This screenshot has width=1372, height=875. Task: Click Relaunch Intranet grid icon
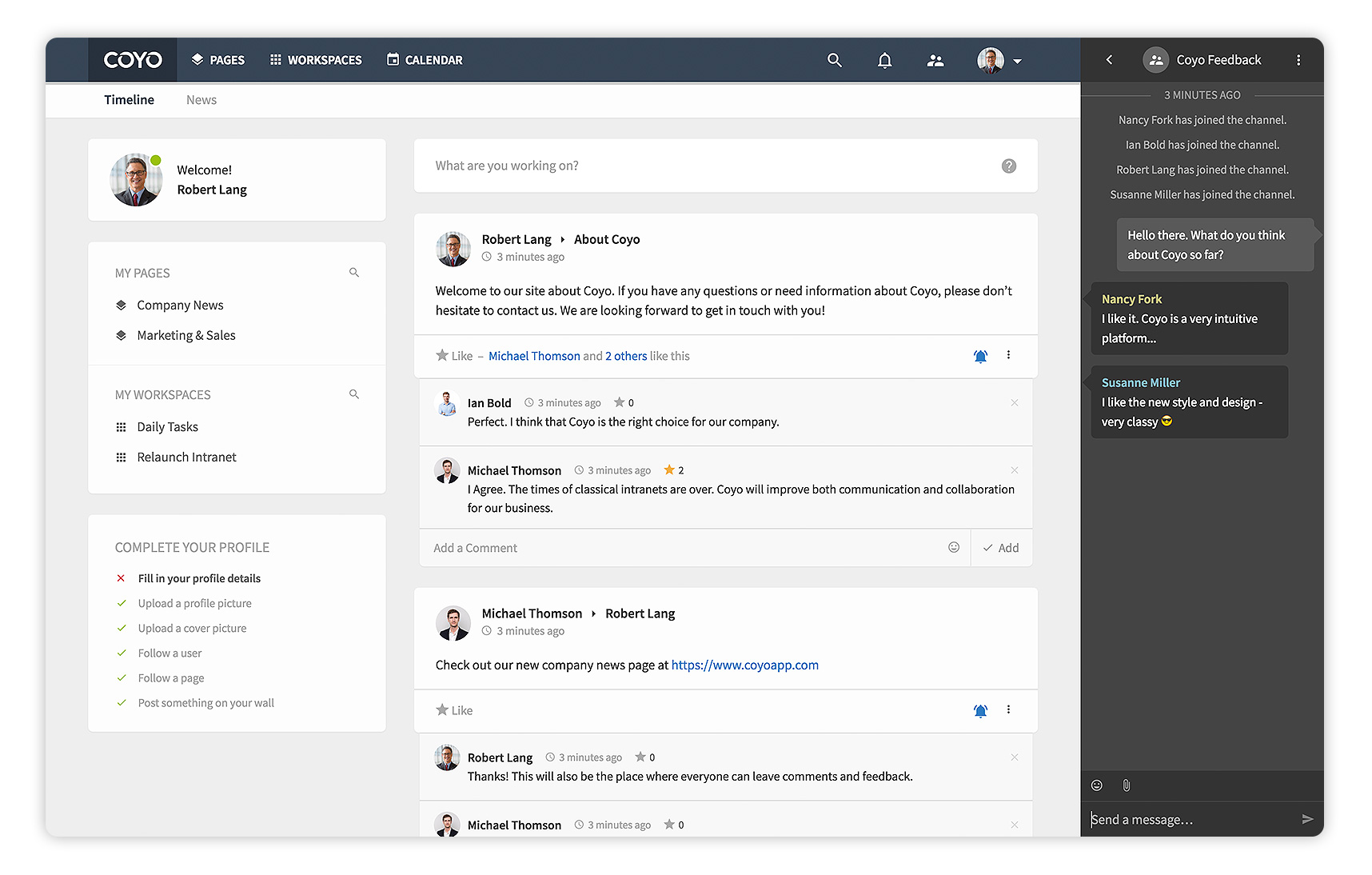122,457
